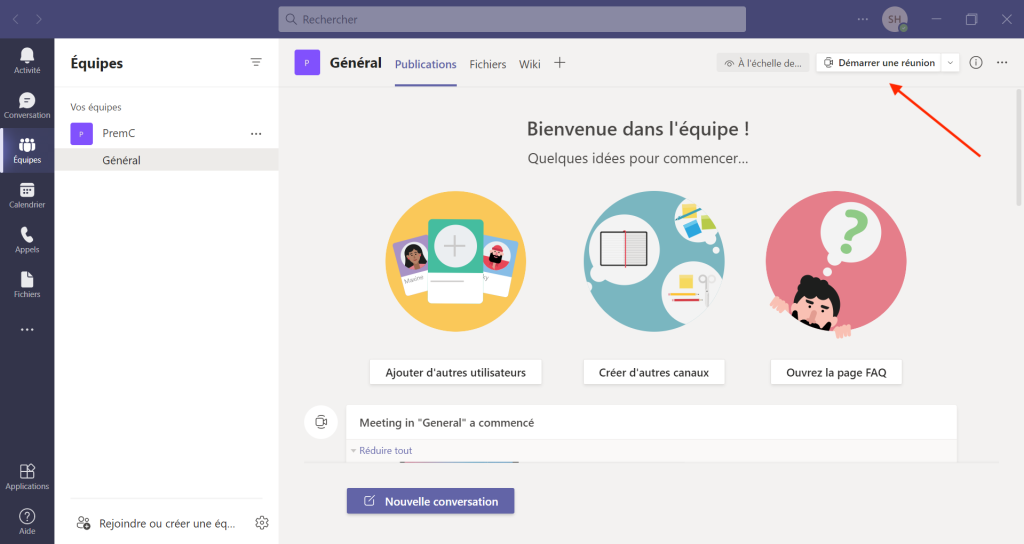
Task: Click the meeting icon beside Meeting in General
Action: [x=321, y=422]
